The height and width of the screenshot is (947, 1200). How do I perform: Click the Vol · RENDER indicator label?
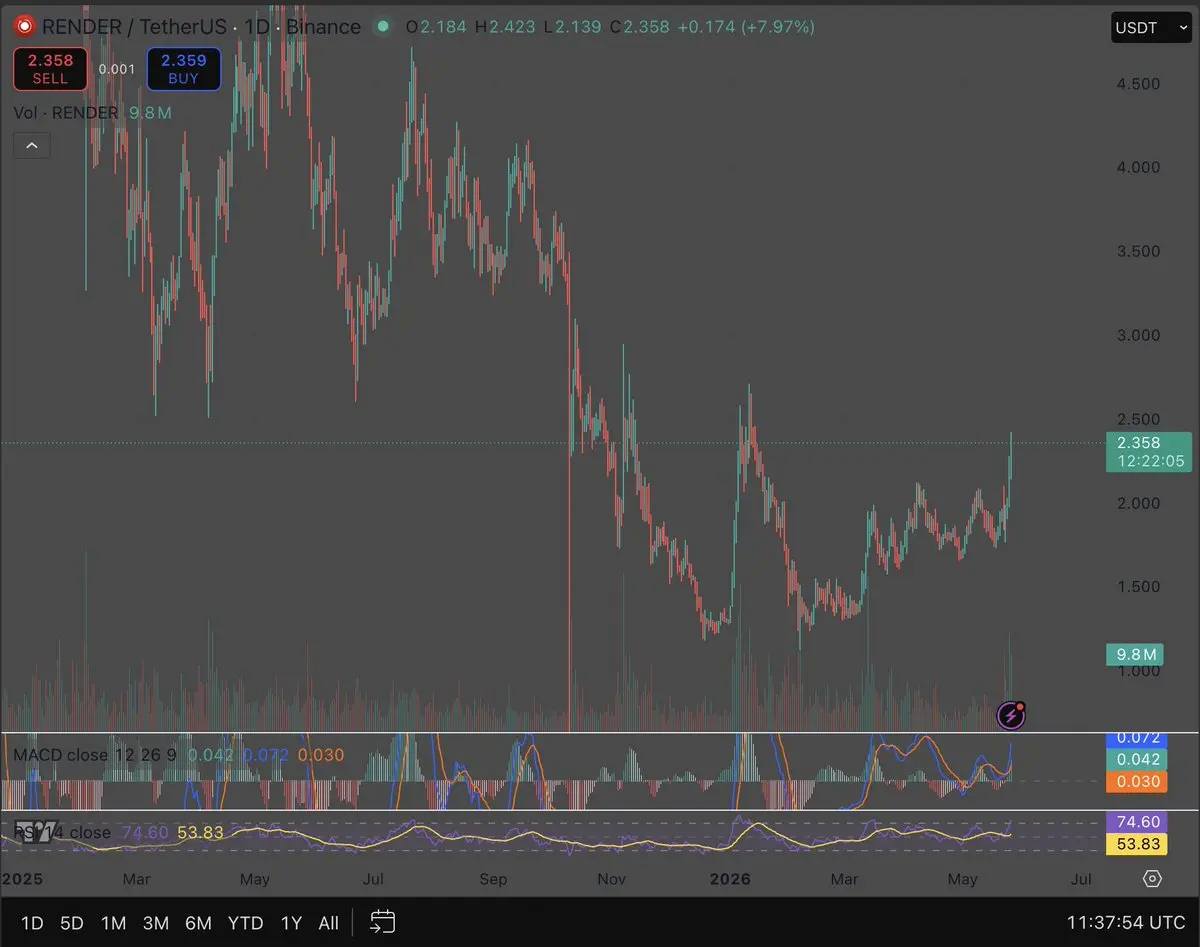pyautogui.click(x=66, y=113)
